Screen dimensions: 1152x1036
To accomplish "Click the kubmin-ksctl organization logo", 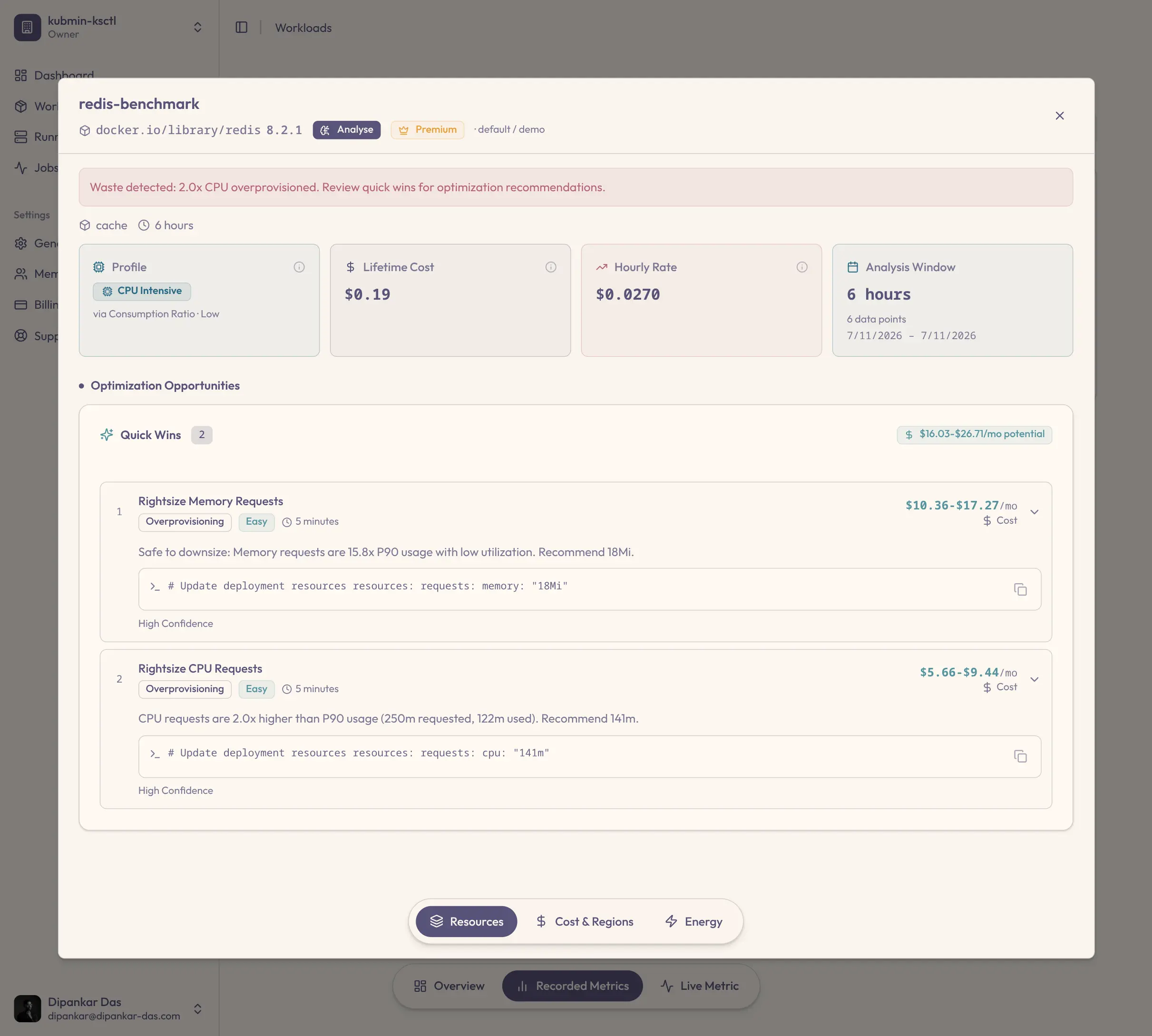I will pos(27,27).
